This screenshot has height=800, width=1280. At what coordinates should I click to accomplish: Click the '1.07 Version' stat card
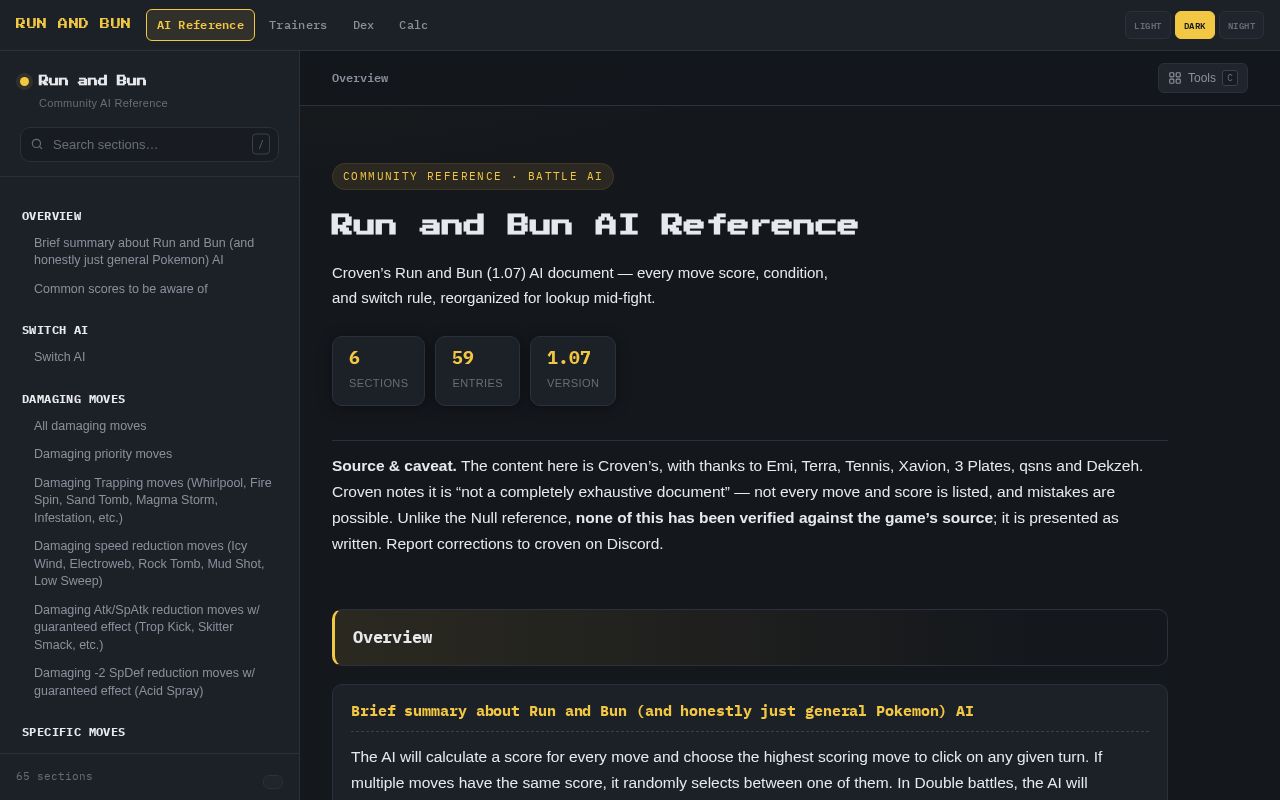click(x=573, y=371)
